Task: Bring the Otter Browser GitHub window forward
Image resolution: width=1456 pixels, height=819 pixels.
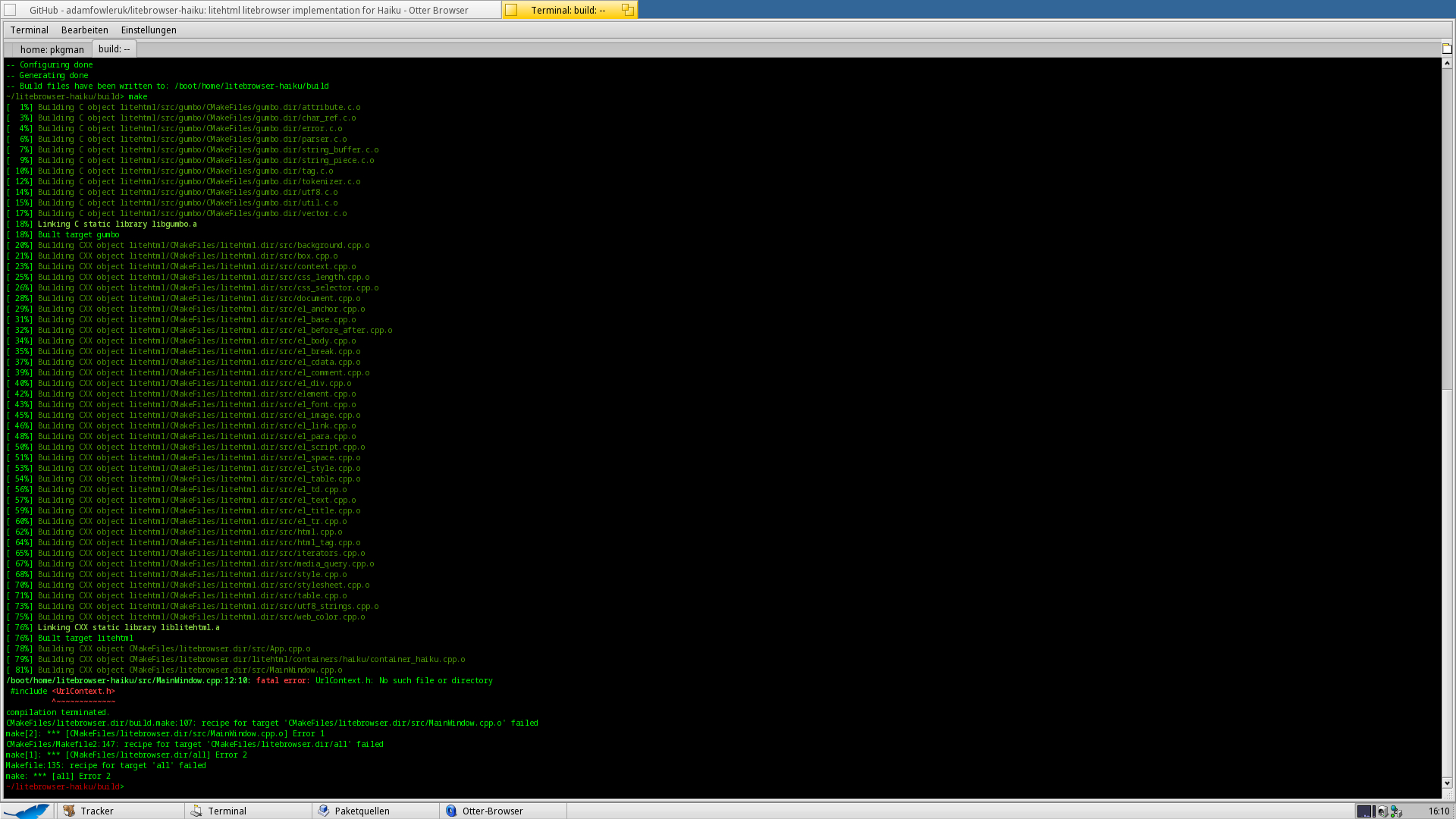Action: click(x=249, y=10)
